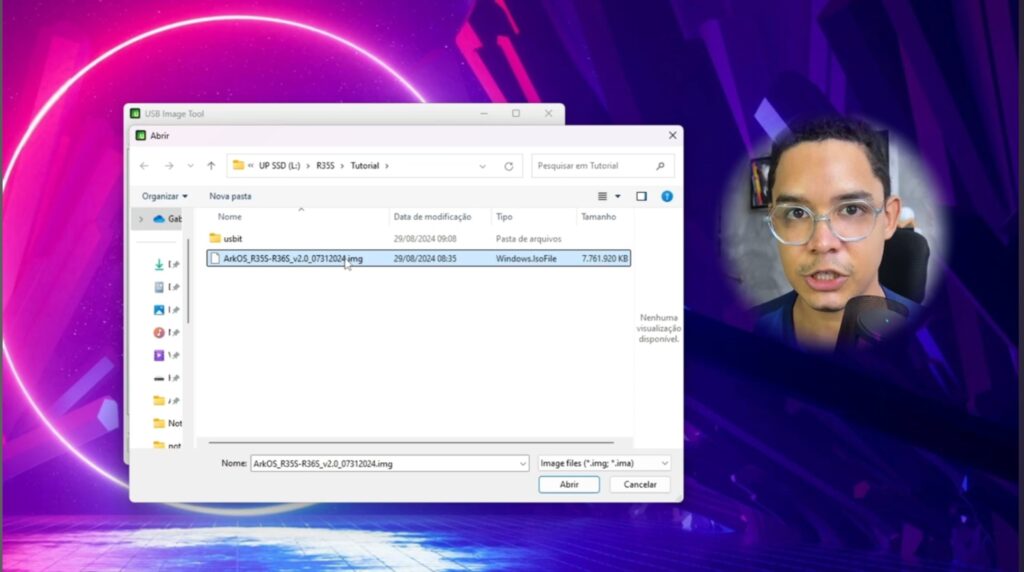
Task: Open Music quick access icon in sidebar
Action: pos(159,333)
